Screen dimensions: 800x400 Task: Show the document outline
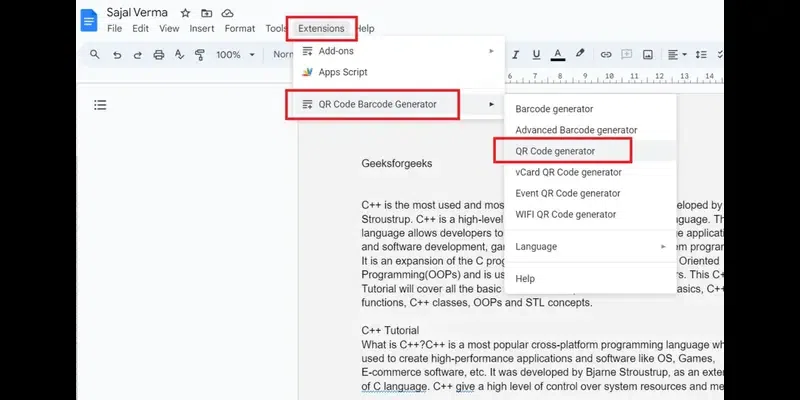(x=100, y=105)
